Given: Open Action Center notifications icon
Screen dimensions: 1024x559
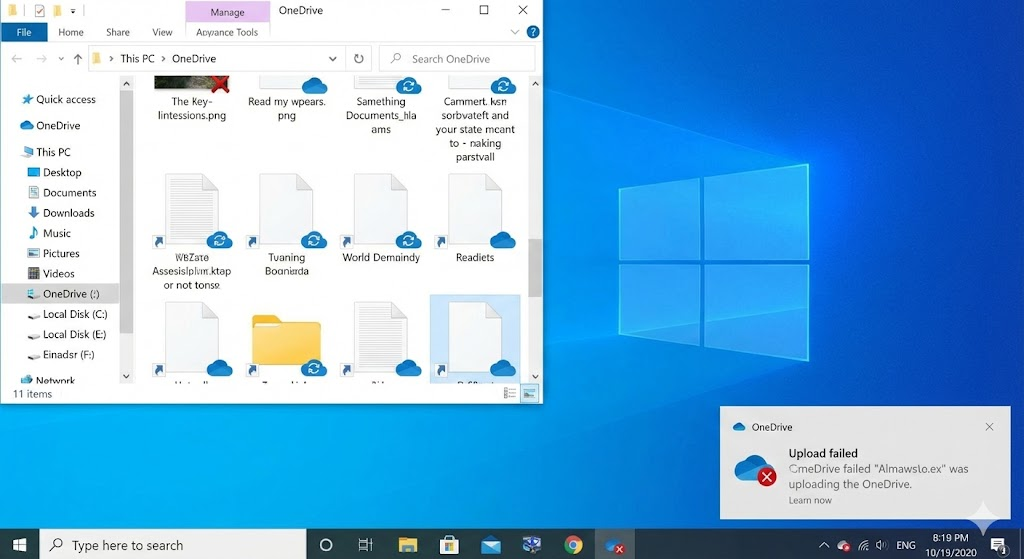Looking at the screenshot, I should pyautogui.click(x=998, y=545).
